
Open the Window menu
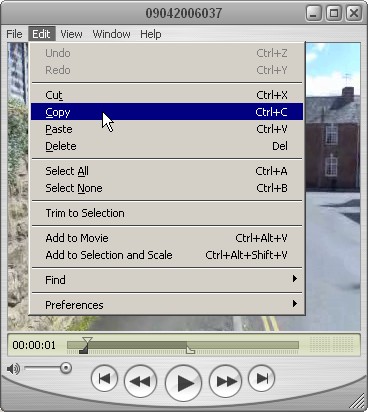pos(111,34)
